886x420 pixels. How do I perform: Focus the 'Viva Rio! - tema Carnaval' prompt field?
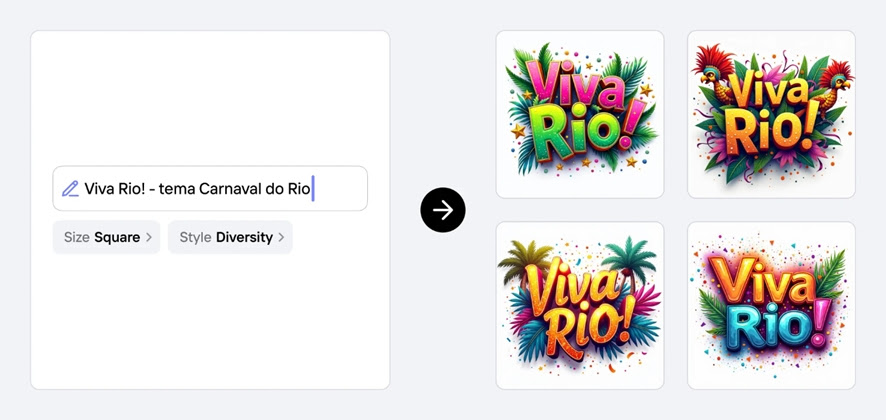[x=210, y=189]
